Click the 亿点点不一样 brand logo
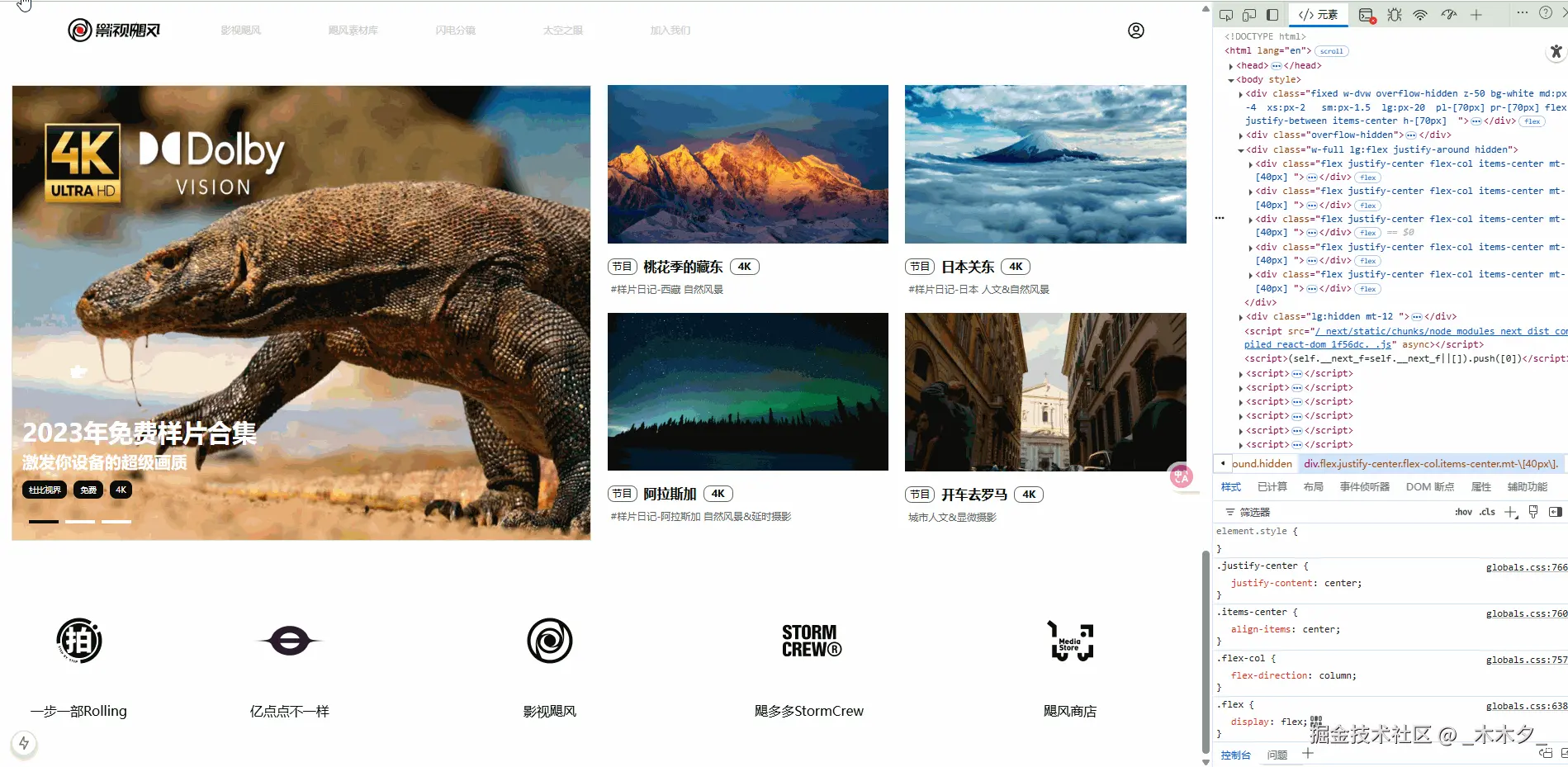The image size is (1568, 767). pyautogui.click(x=290, y=641)
